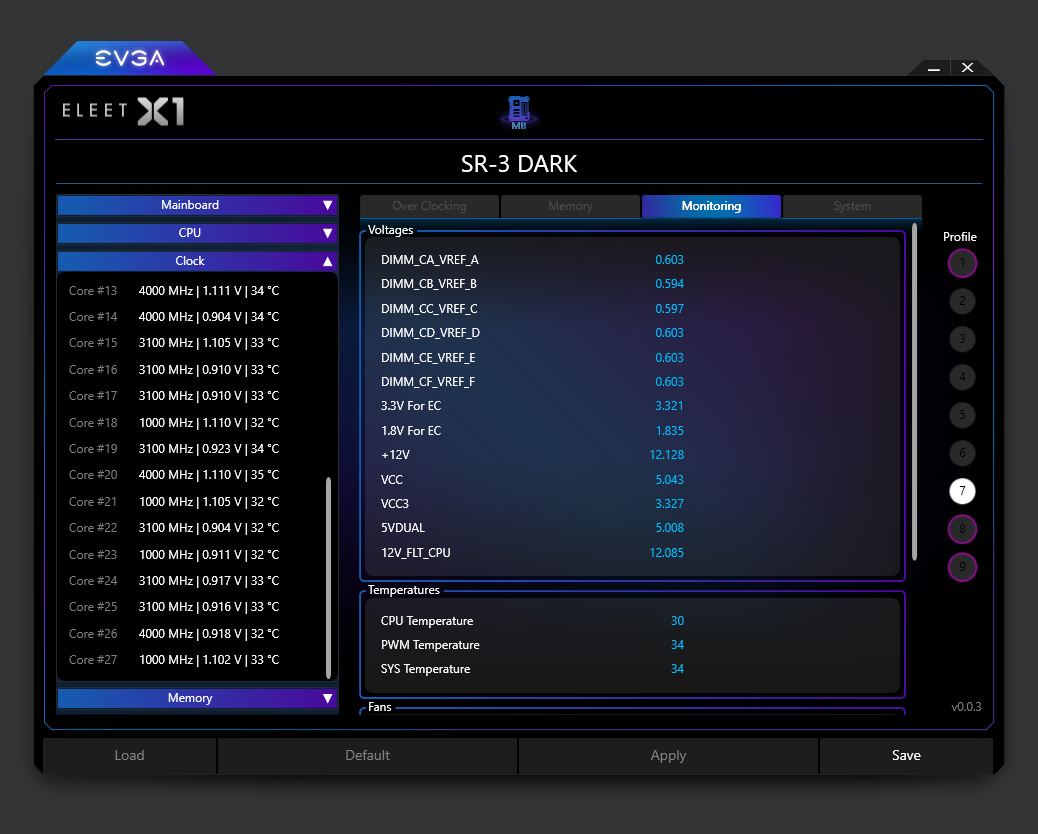Image resolution: width=1038 pixels, height=834 pixels.
Task: Click the Core #27 row
Action: (174, 660)
